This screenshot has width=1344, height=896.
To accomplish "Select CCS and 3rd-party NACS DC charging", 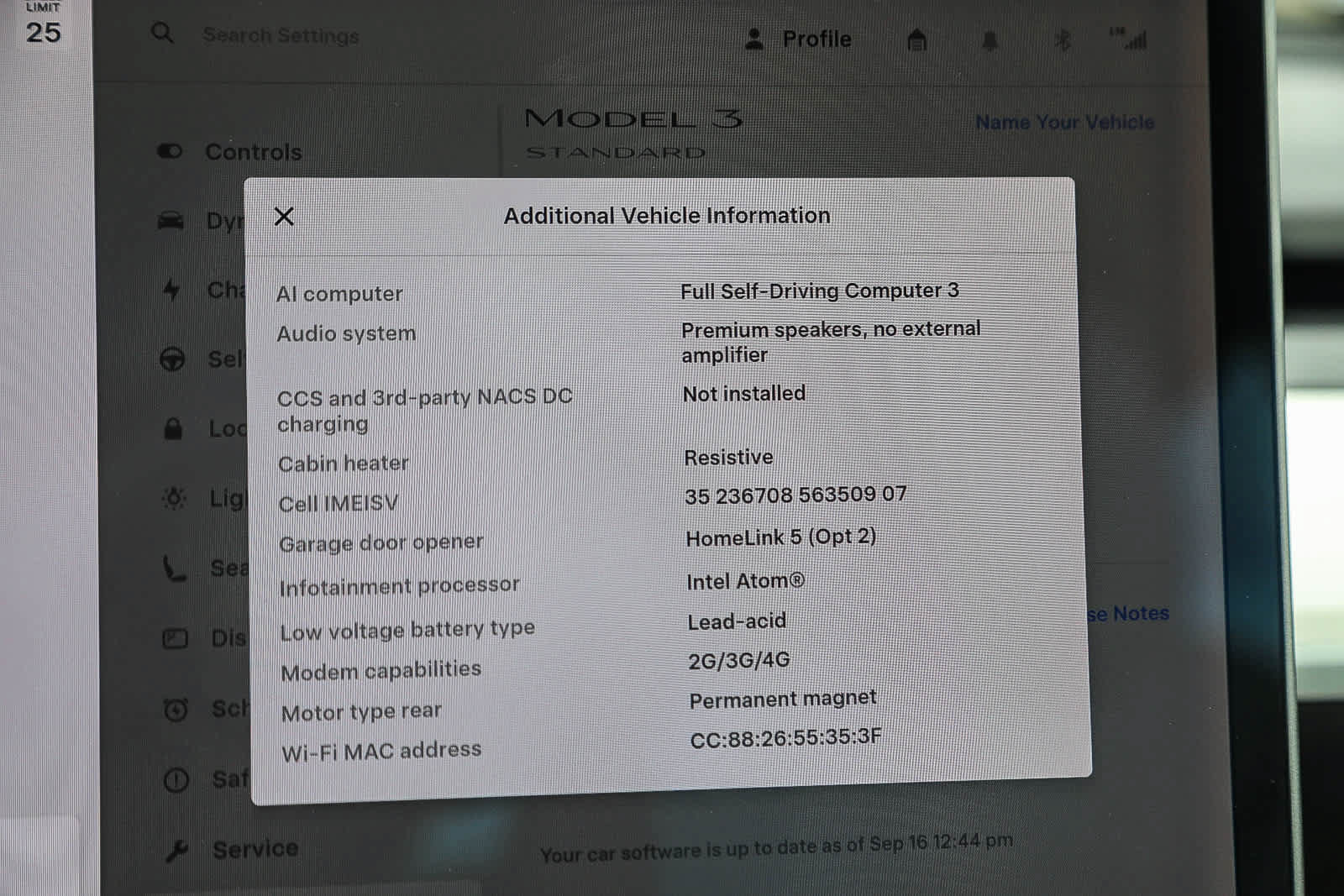I will click(425, 411).
